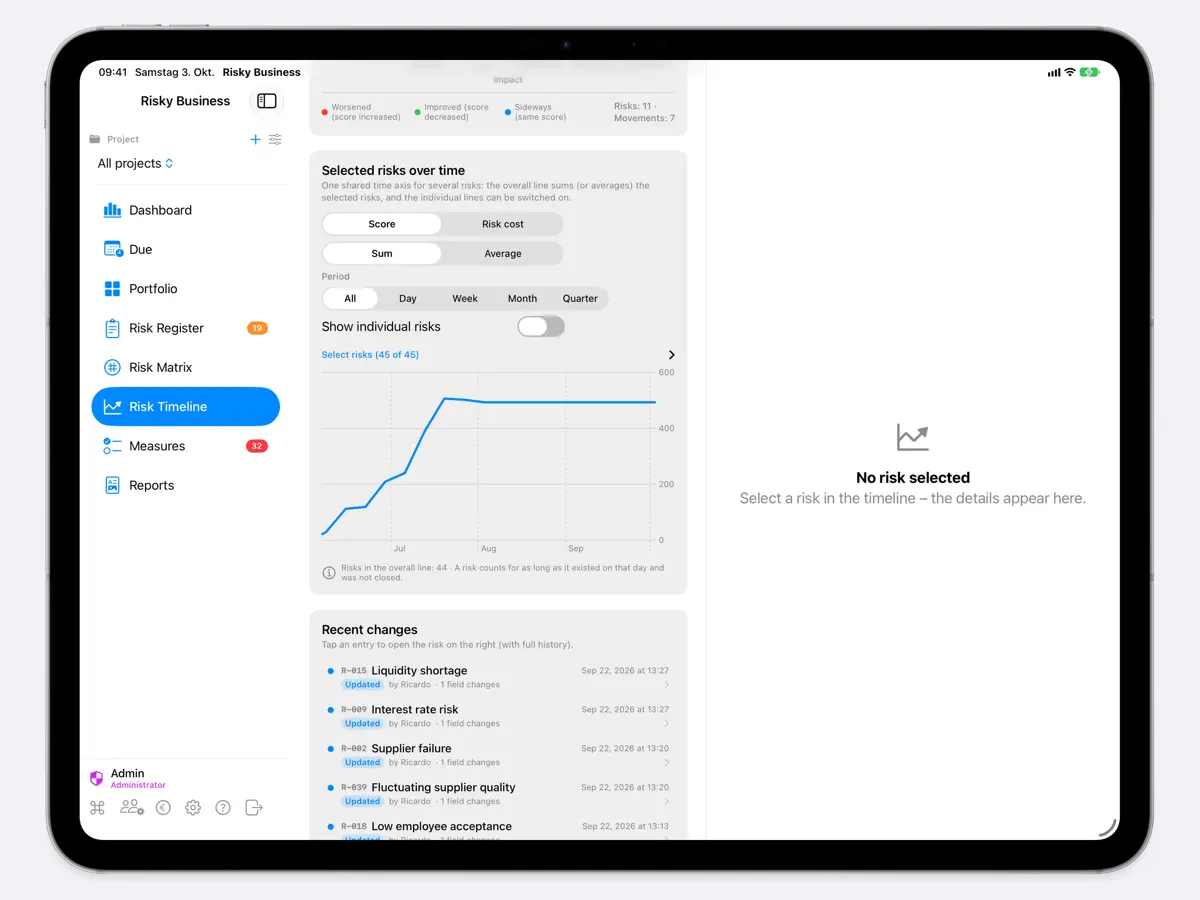Add a new project with plus icon
1200x900 pixels.
point(255,139)
